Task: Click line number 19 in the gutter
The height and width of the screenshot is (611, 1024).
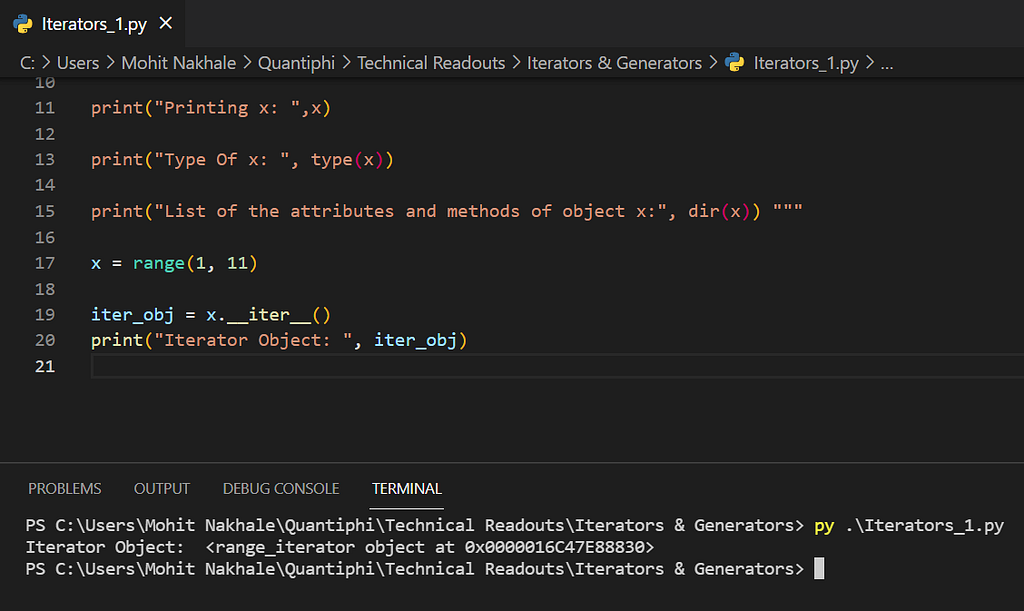Action: pyautogui.click(x=45, y=315)
